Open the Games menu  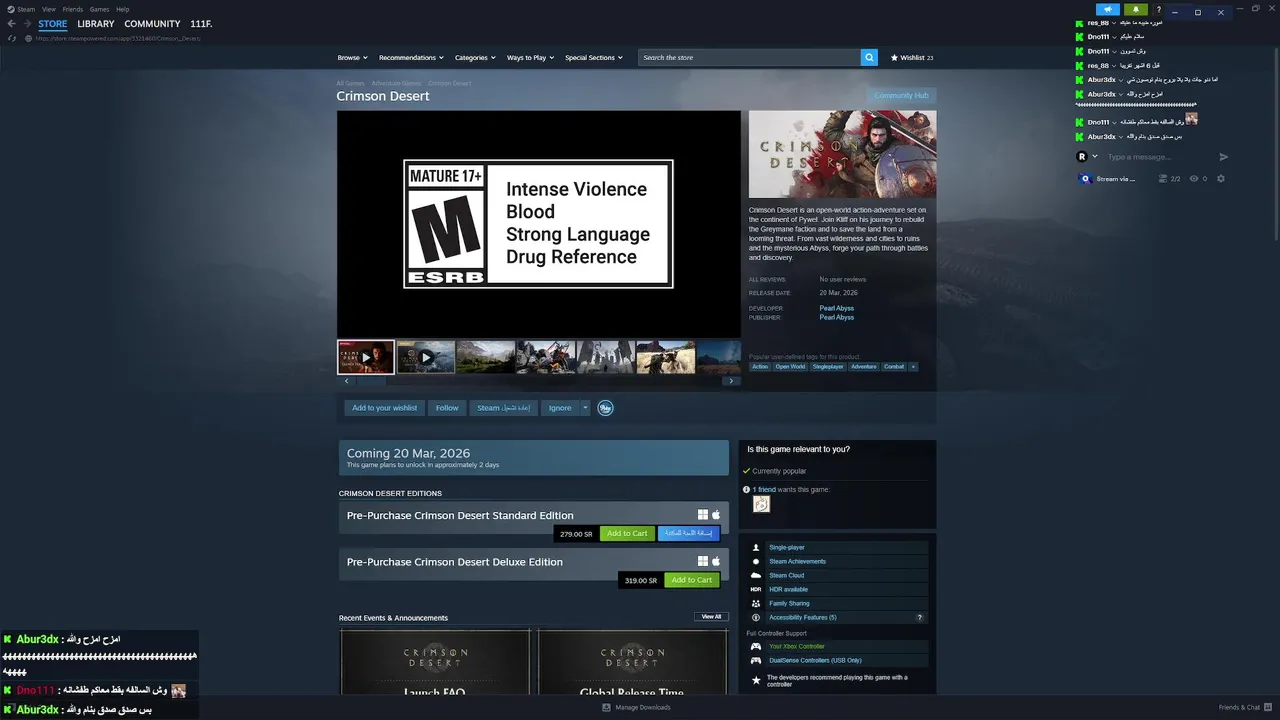tap(99, 9)
